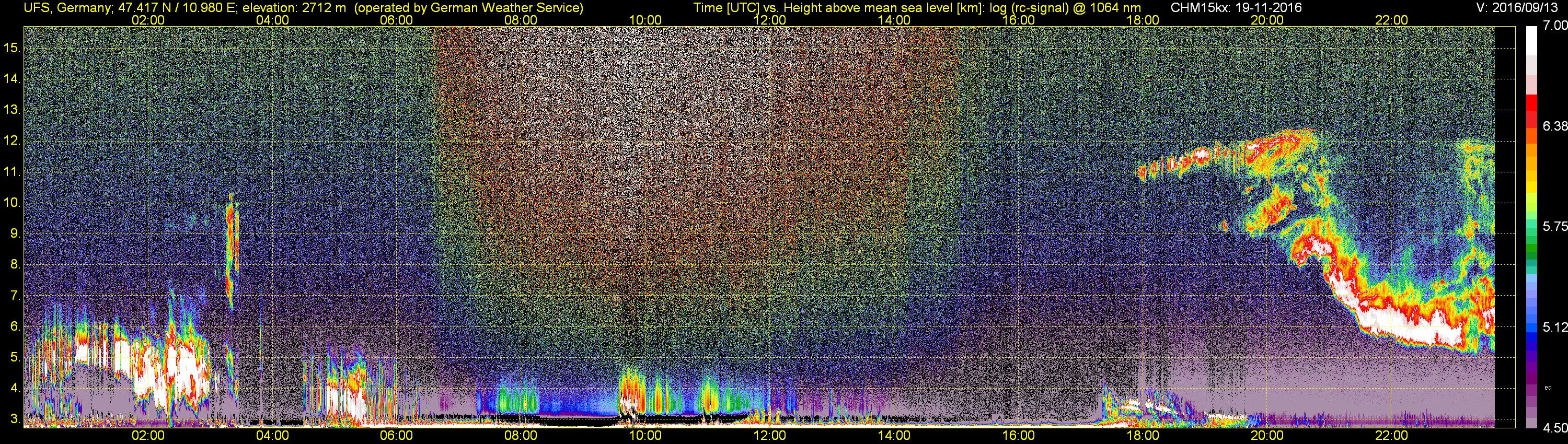The image size is (1568, 444).
Task: Click the 20:00 label on the top time axis
Action: tap(1267, 20)
